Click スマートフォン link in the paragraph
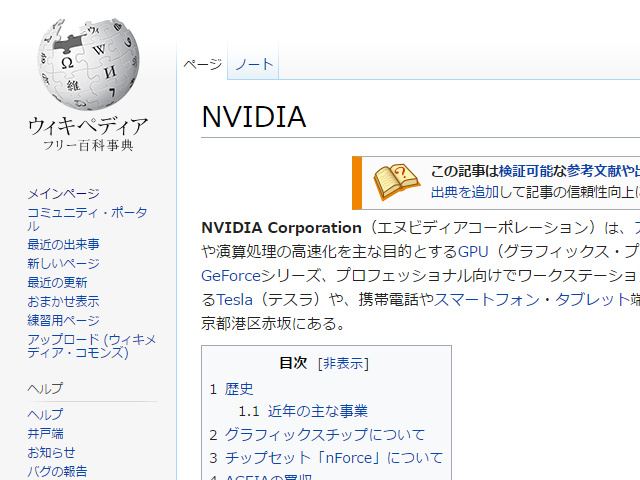640x480 pixels. [486, 300]
